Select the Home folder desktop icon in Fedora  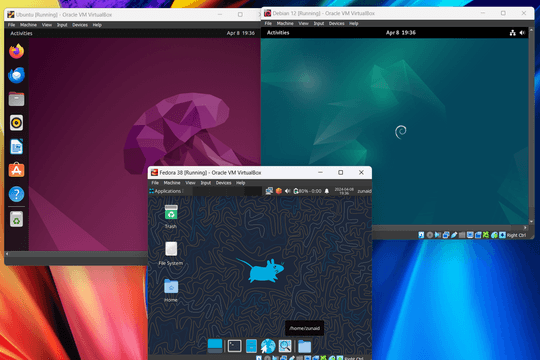click(x=171, y=290)
